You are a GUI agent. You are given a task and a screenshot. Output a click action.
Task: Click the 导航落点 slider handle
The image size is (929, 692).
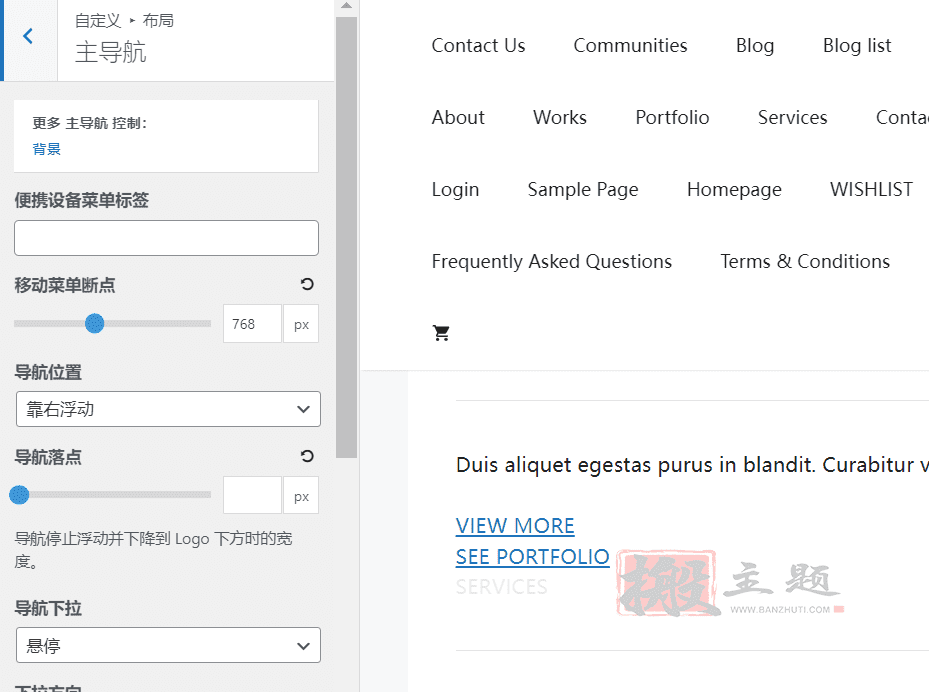[20, 495]
